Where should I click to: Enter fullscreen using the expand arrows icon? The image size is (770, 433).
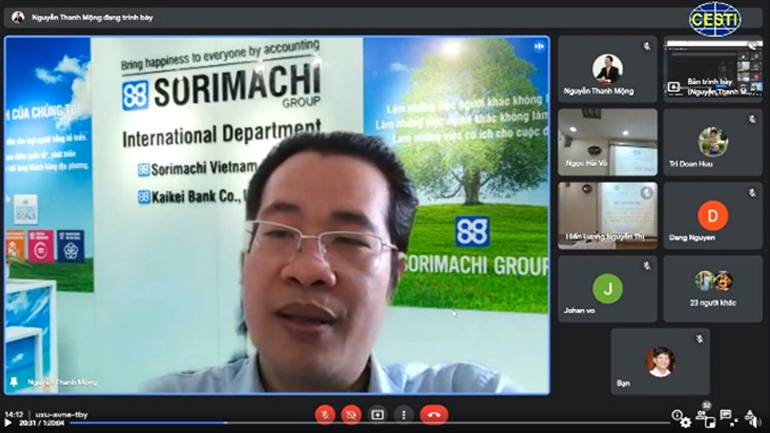click(x=734, y=423)
